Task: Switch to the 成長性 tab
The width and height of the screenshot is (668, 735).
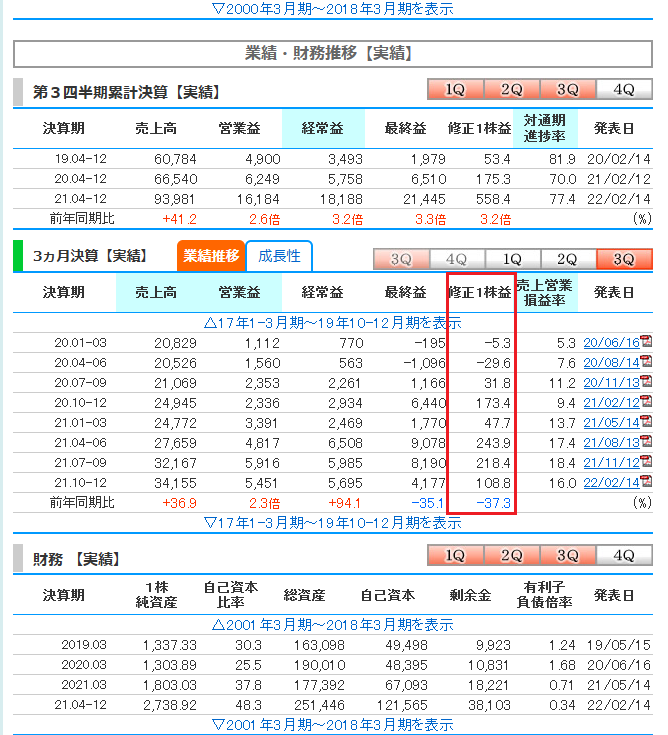Action: (279, 256)
